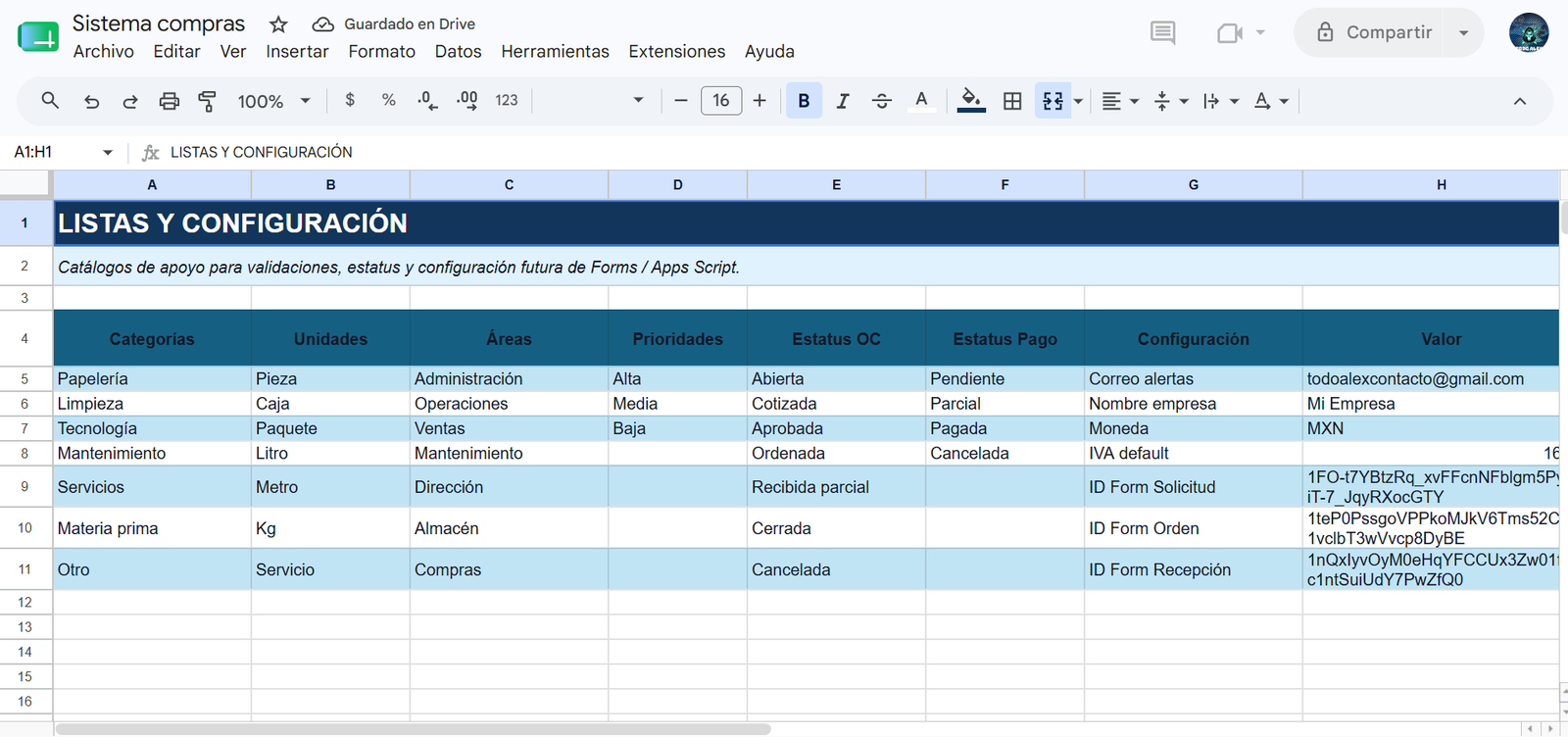Open text color picker
Screen dimensions: 1568x737
click(921, 101)
